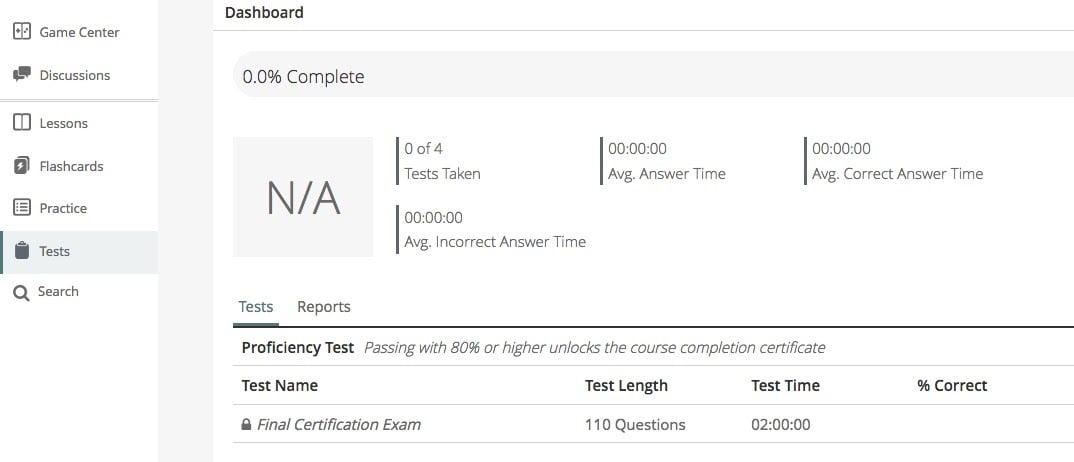
Task: Click the % Correct column header
Action: pos(952,385)
